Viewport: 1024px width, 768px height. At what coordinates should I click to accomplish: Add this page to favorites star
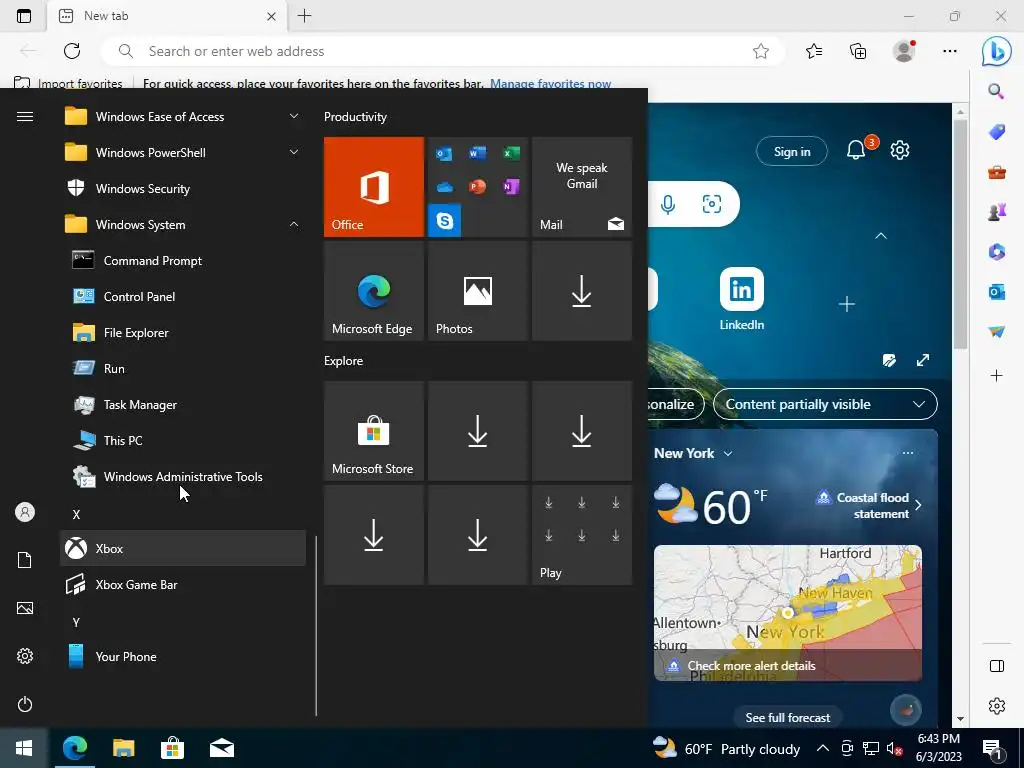coord(761,51)
